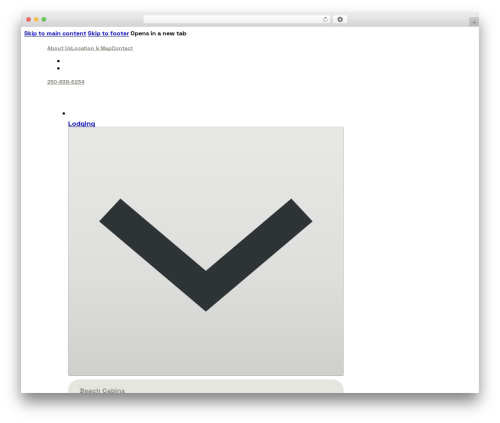This screenshot has width=500, height=423.
Task: Call phone number 250-838-6234 link
Action: 66,82
